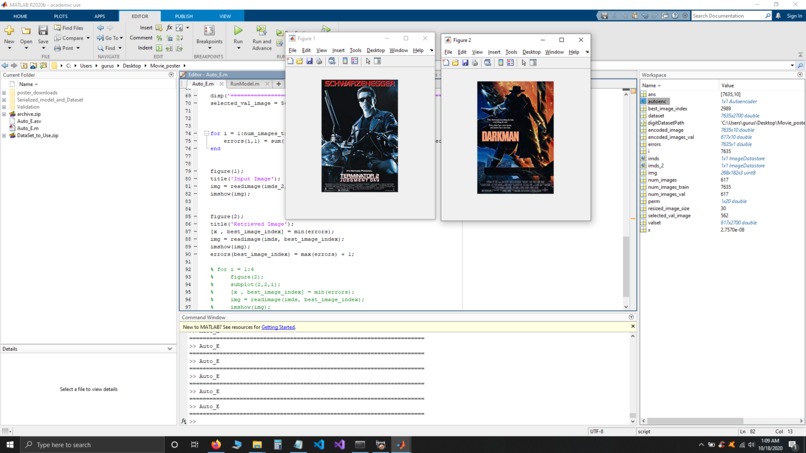
Task: Click the up one level folder icon
Action: 24,66
